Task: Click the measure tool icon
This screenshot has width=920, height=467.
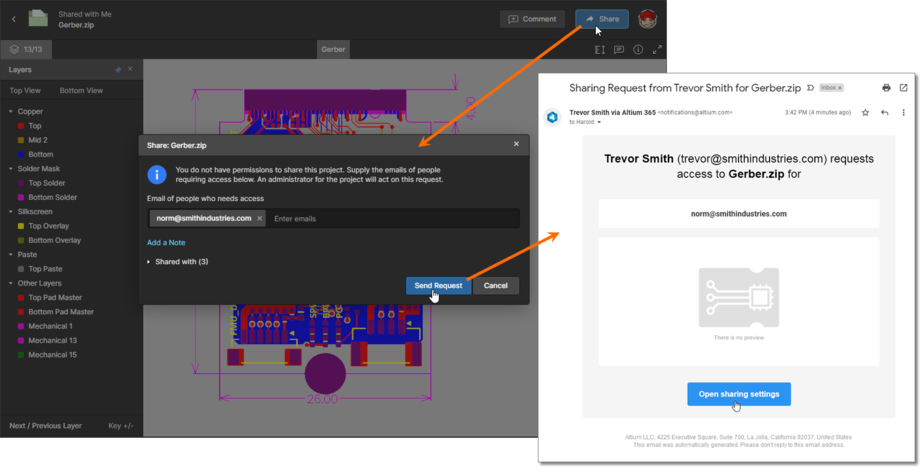Action: tap(600, 49)
